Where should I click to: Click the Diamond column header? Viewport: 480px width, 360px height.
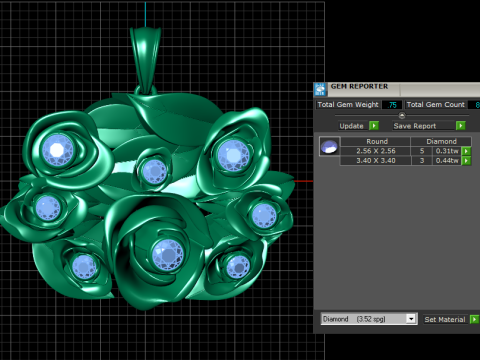[441, 141]
